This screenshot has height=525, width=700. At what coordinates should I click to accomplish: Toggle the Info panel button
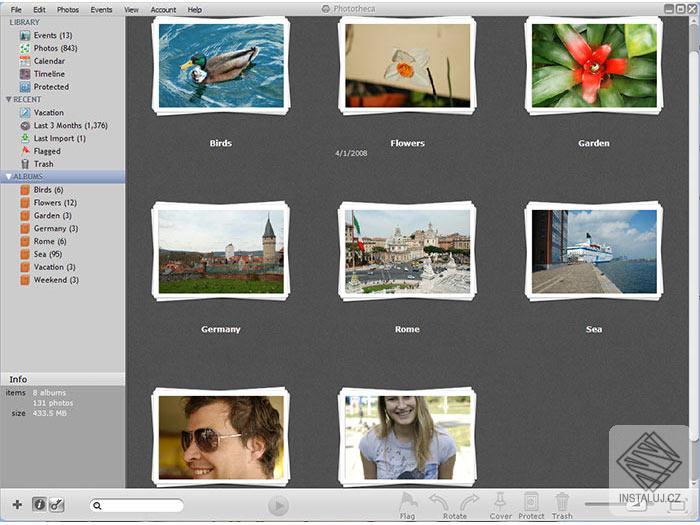click(40, 505)
